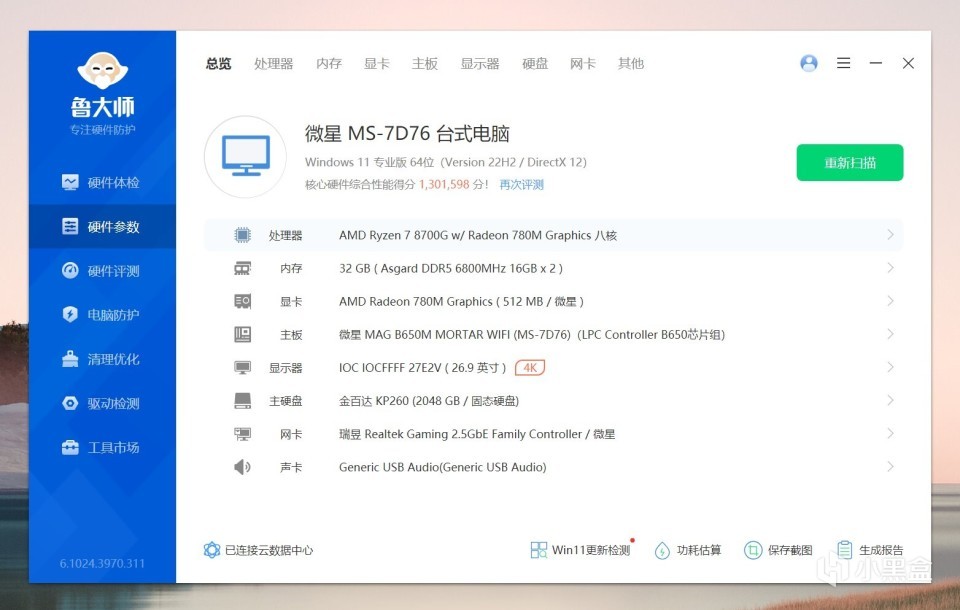Click 生成报告 generate report
Screen dimensions: 960x610
pos(870,550)
